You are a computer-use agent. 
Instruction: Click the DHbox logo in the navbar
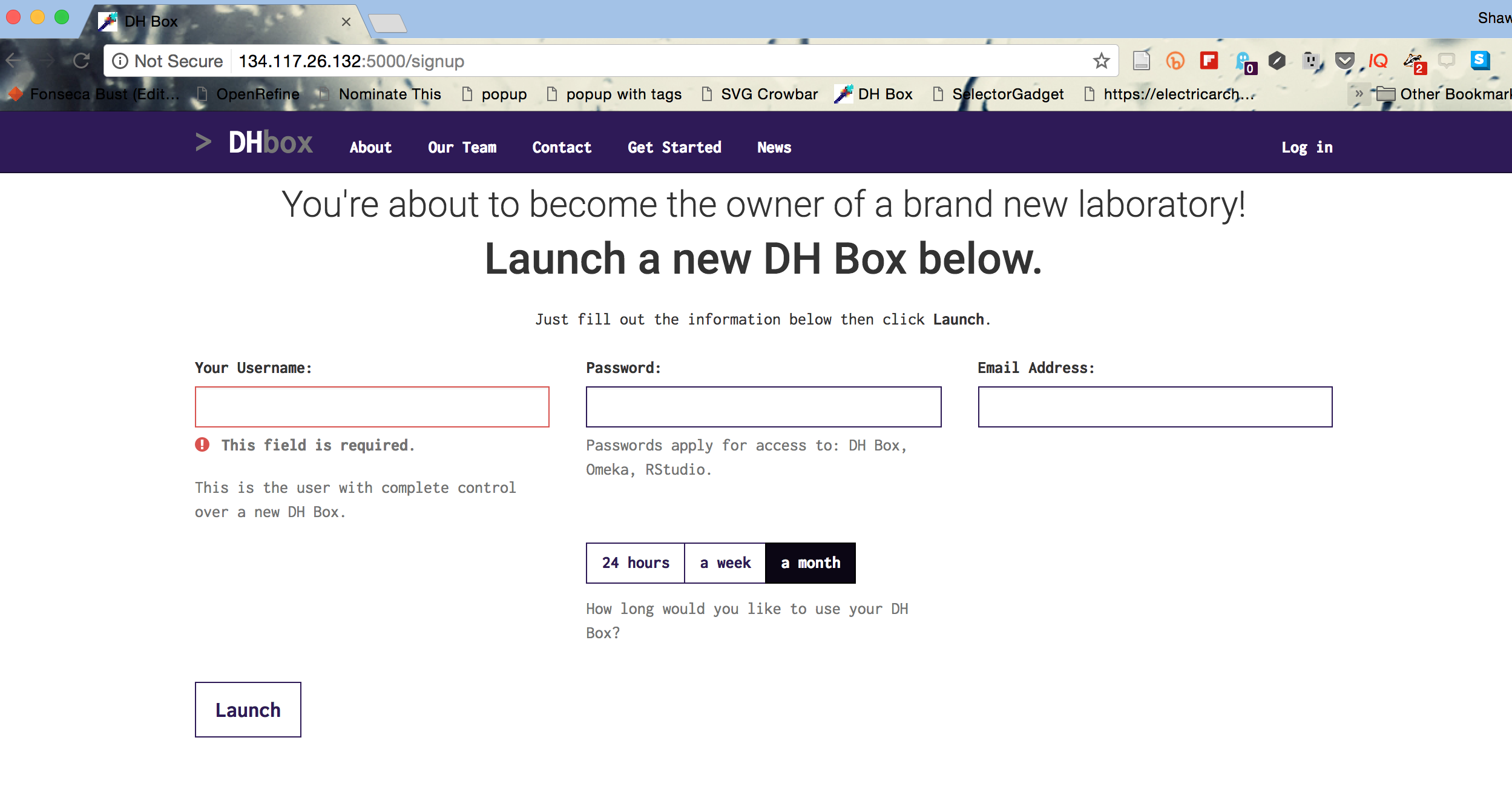click(254, 143)
